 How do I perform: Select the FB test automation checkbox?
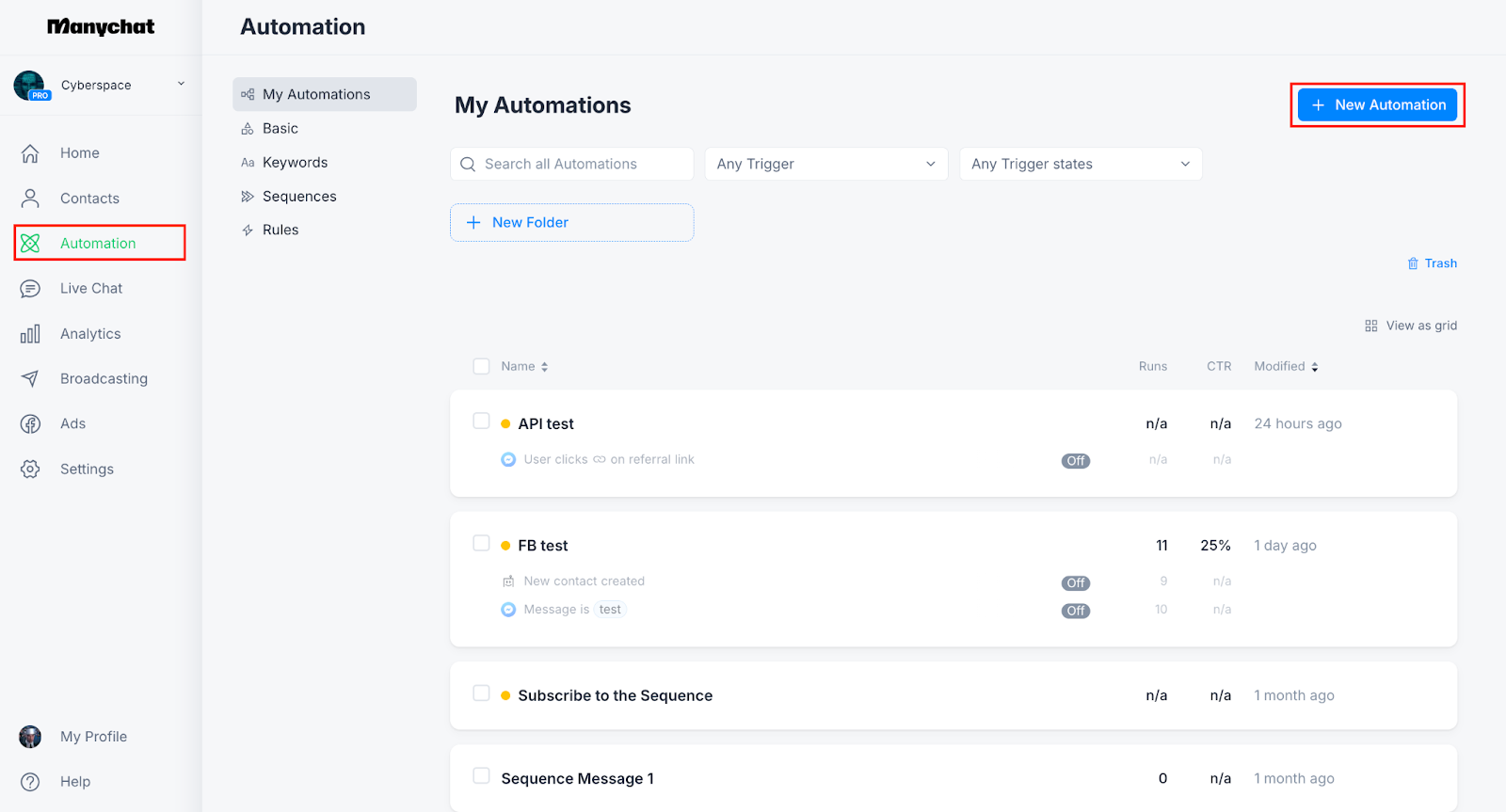[481, 543]
